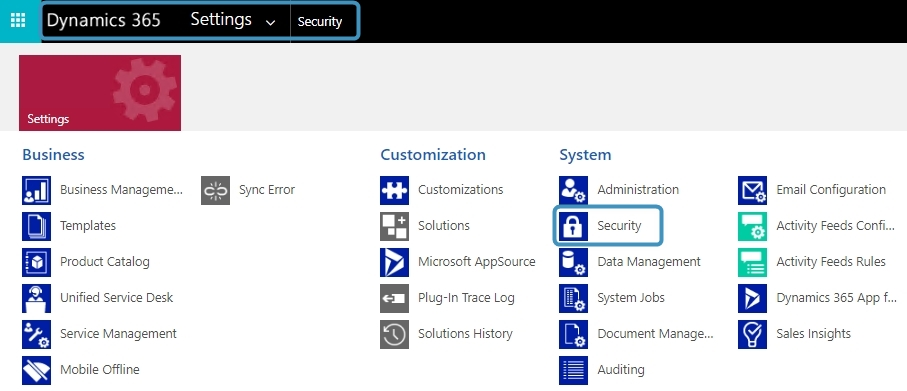Open the System Jobs link
The image size is (907, 391).
coord(631,297)
